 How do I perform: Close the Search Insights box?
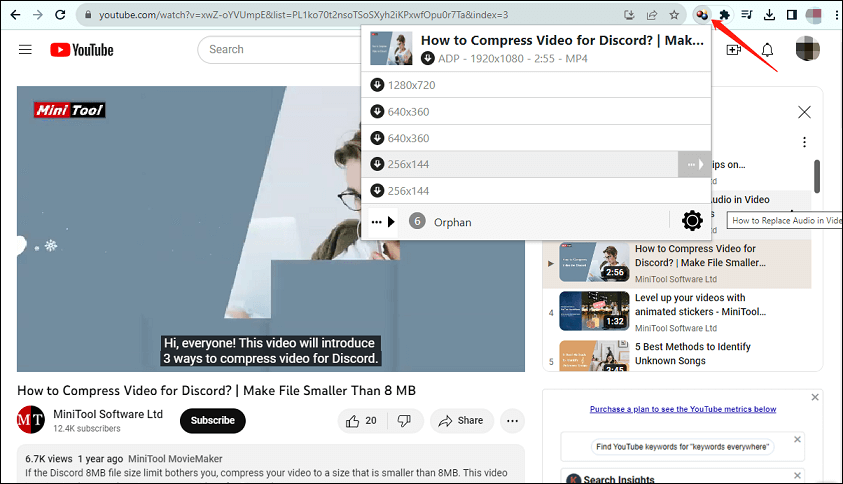pyautogui.click(x=797, y=475)
